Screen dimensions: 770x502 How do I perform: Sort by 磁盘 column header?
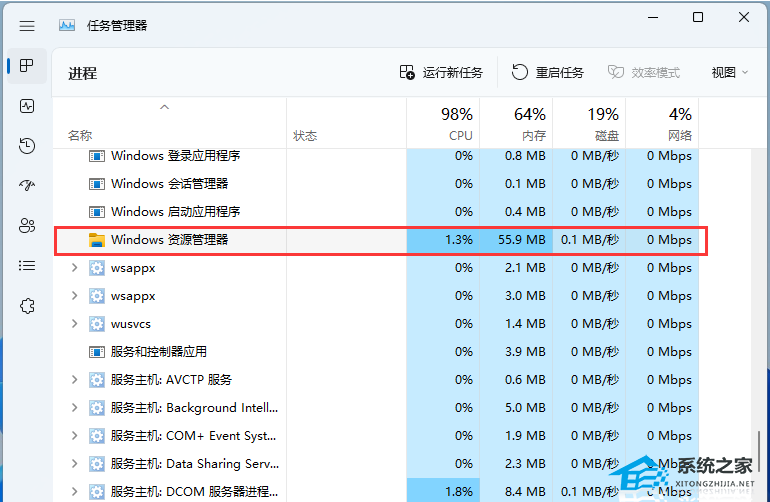click(589, 123)
